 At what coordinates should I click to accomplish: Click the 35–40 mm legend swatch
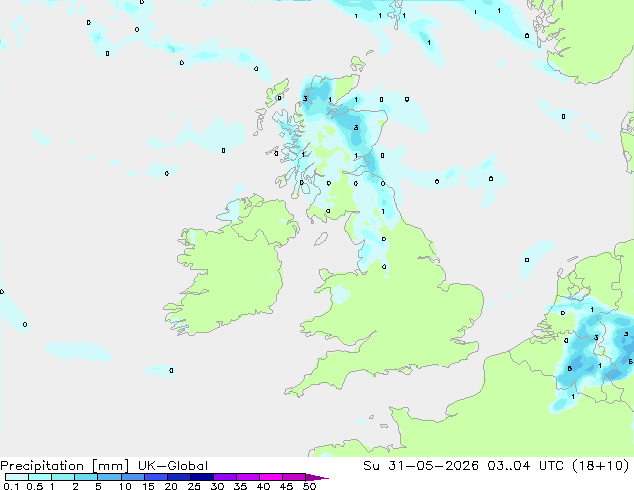click(x=247, y=477)
